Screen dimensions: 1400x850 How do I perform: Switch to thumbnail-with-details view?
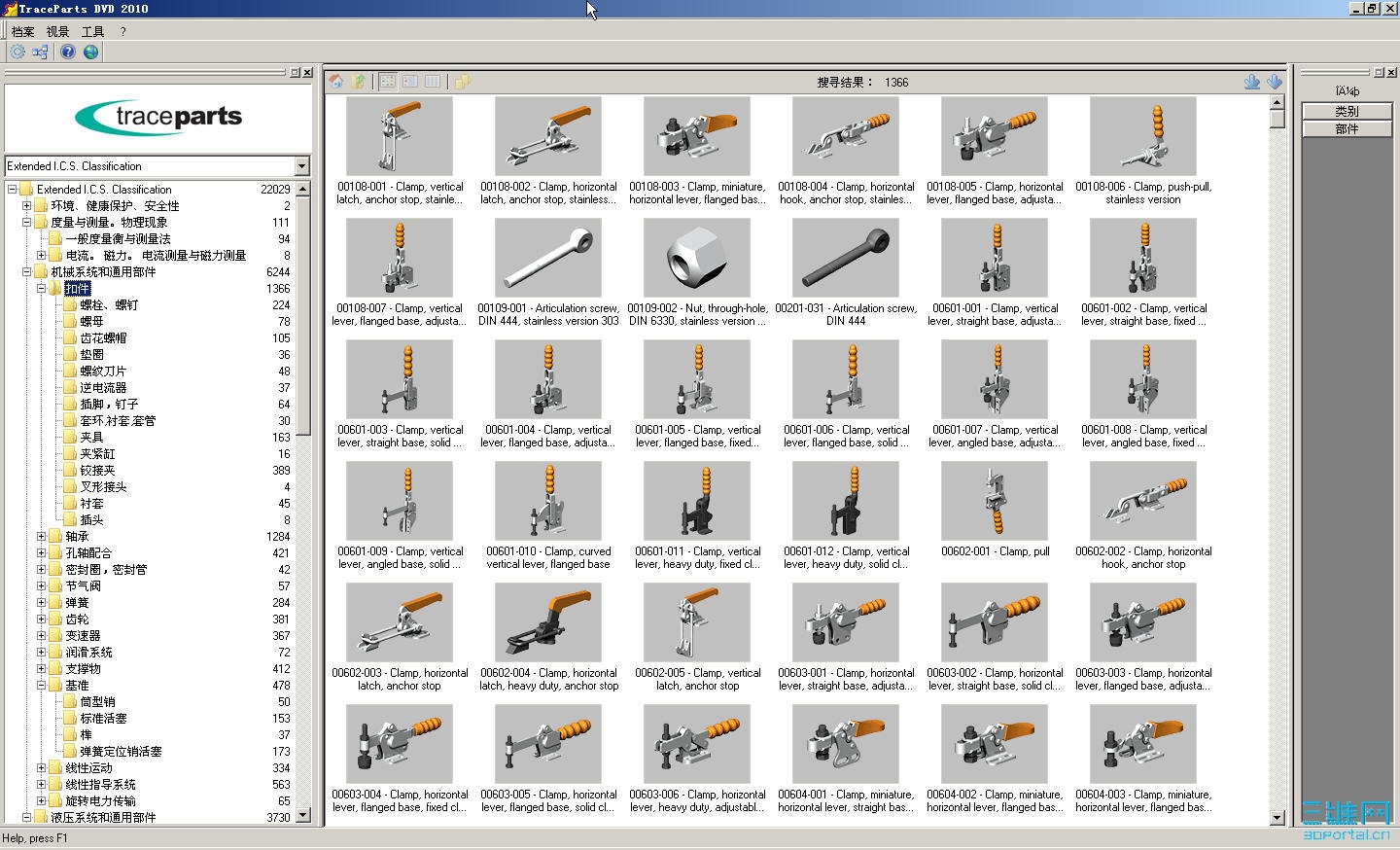click(x=410, y=82)
